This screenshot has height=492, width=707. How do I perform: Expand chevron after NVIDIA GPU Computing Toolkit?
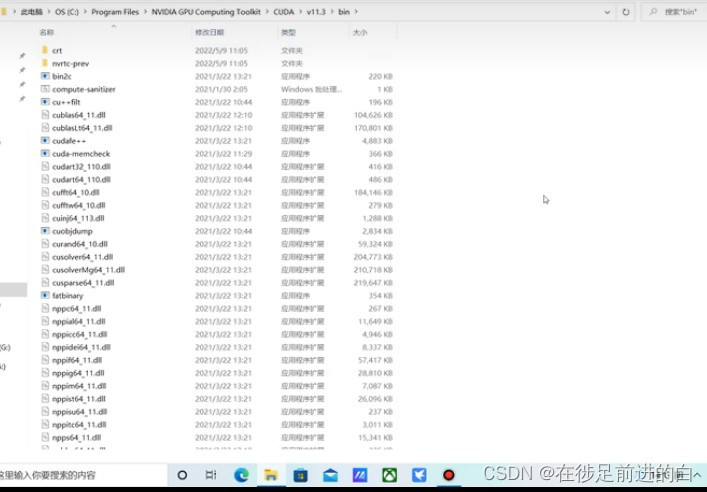(x=267, y=12)
